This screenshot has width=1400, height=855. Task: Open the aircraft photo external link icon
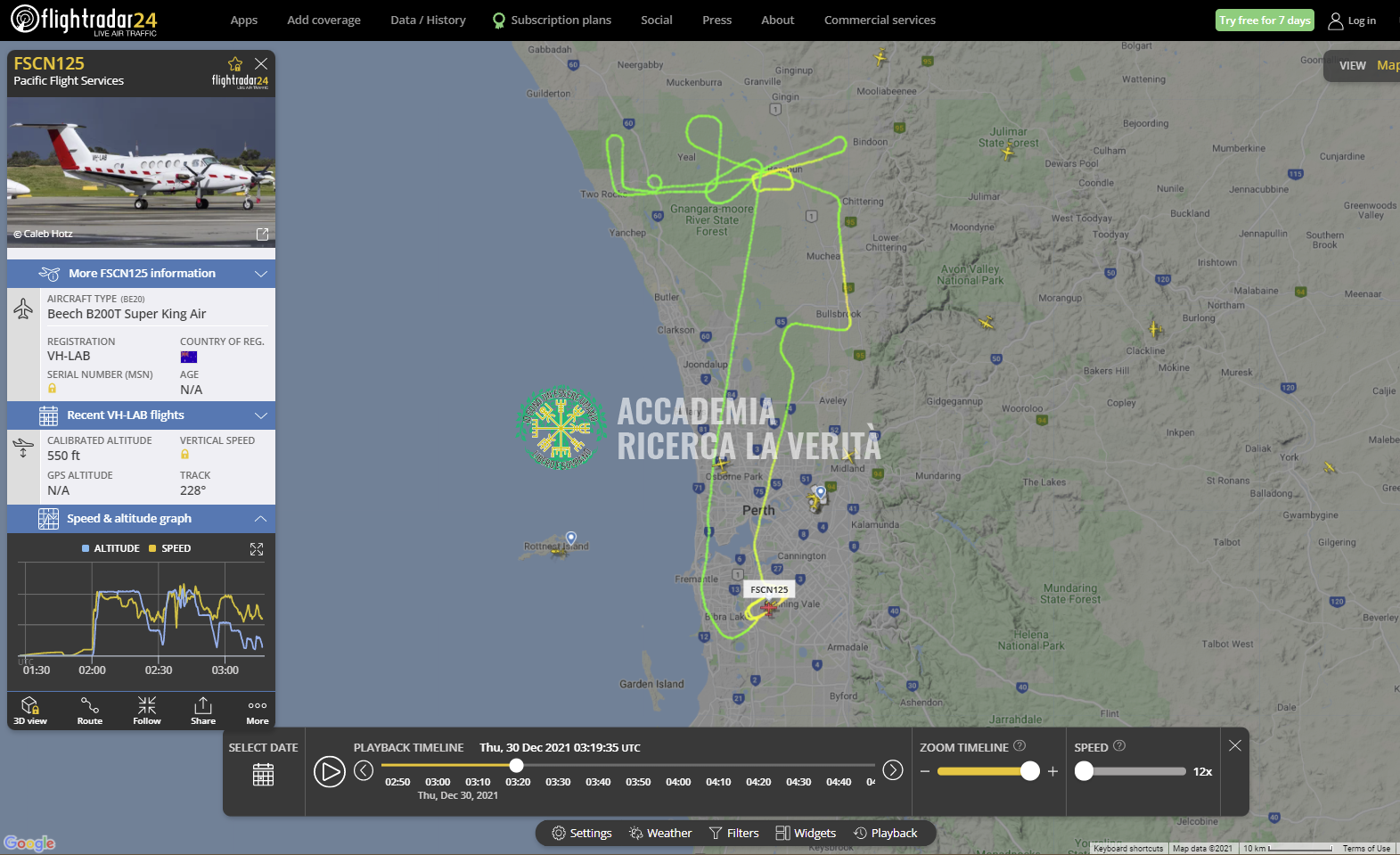tap(262, 234)
